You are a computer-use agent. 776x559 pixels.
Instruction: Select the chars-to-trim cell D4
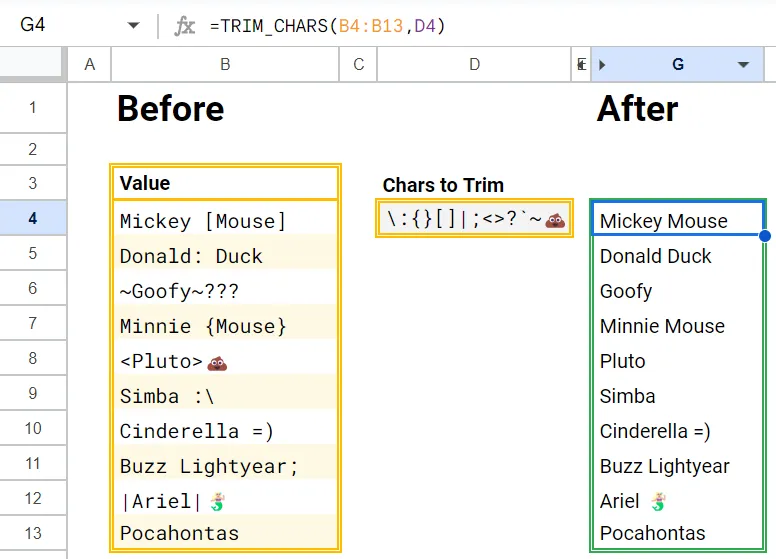click(474, 218)
